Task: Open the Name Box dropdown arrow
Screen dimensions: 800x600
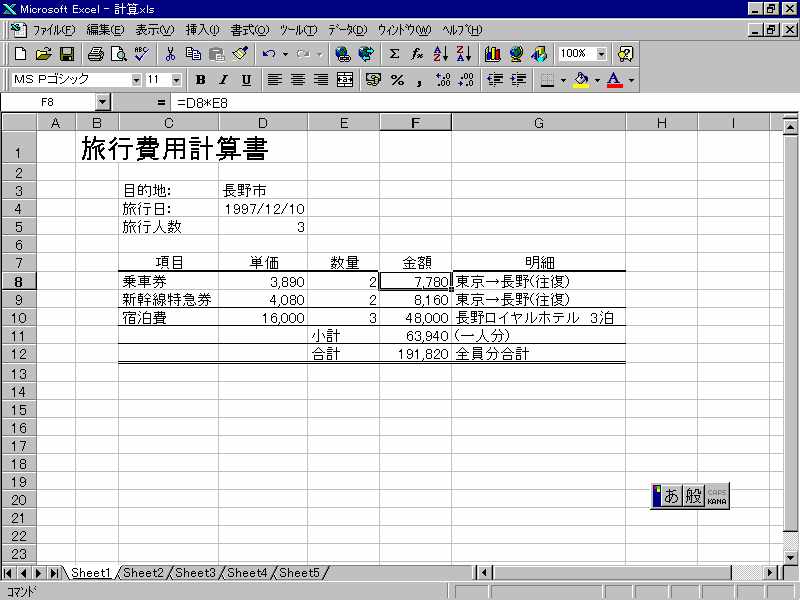Action: (102, 102)
